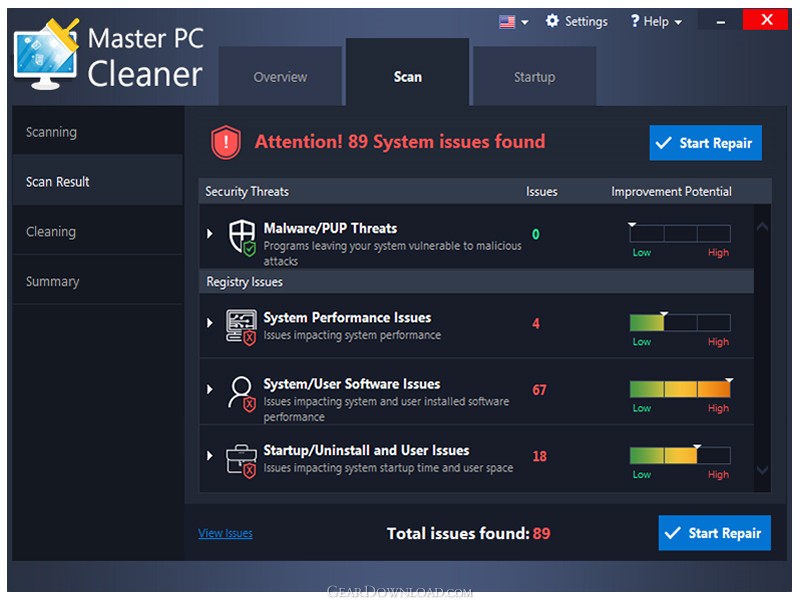Image resolution: width=800 pixels, height=600 pixels.
Task: Select Scan Result in the sidebar
Action: (97, 182)
